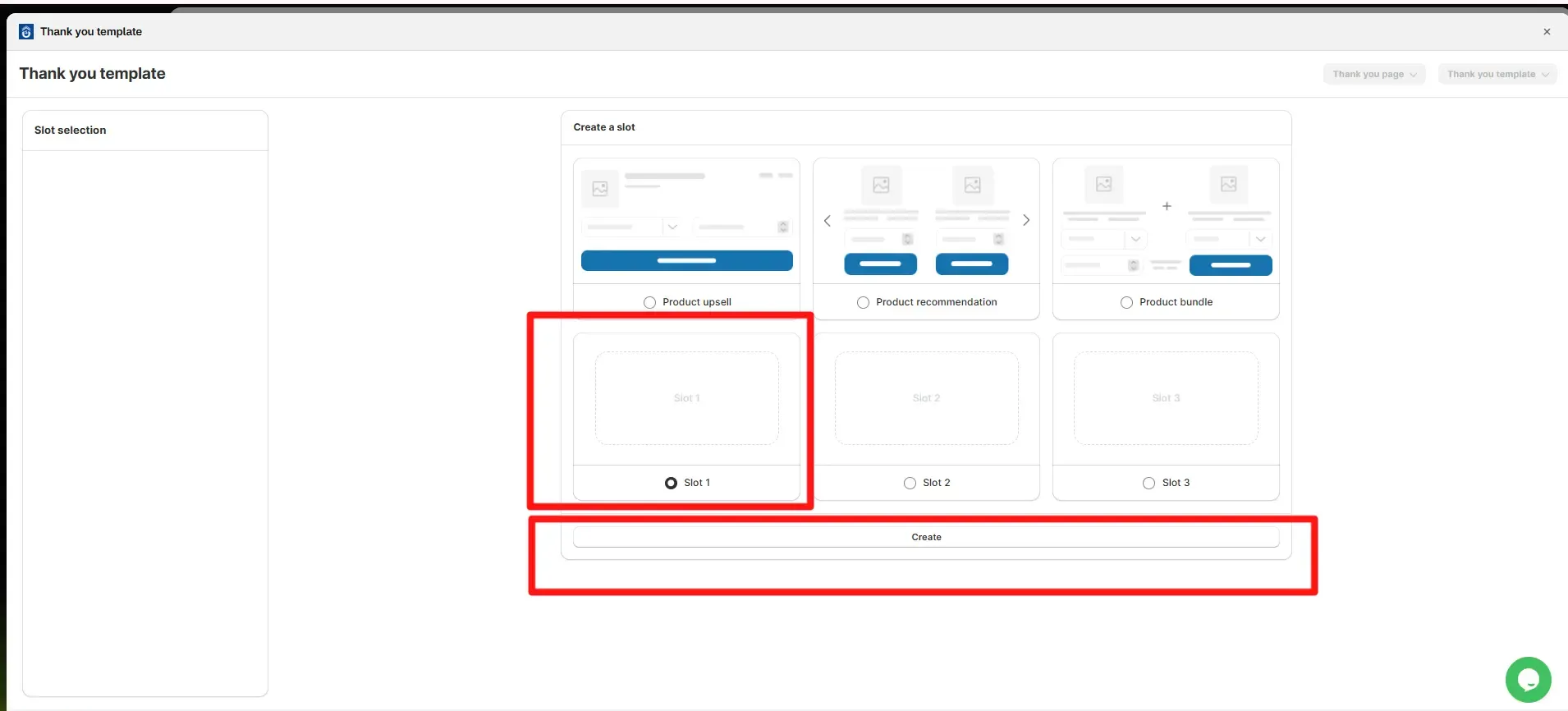The height and width of the screenshot is (711, 1568).
Task: Select the Product upsell radio button
Action: tap(650, 302)
